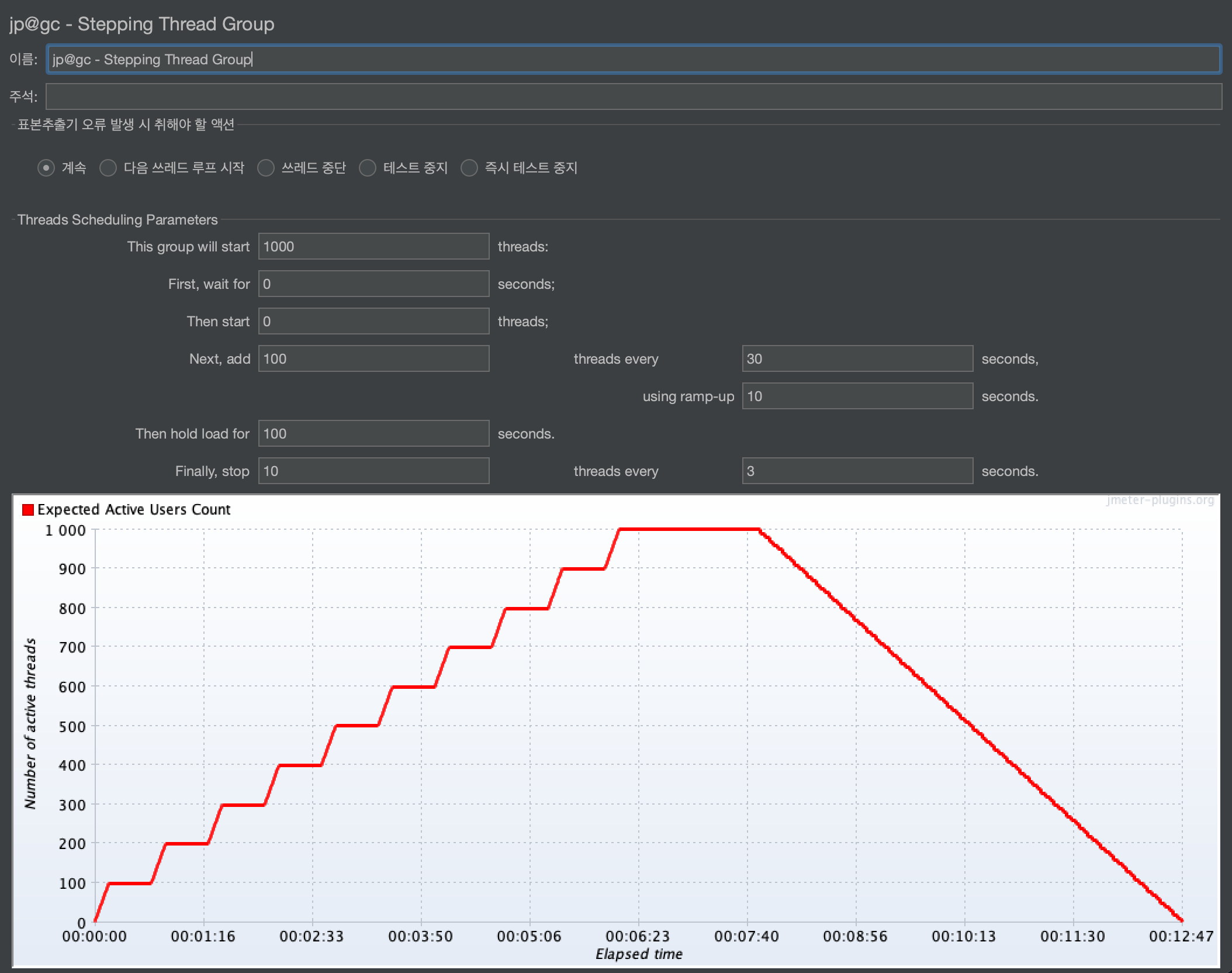Viewport: 1232px width, 973px height.
Task: Choose the 쓰레드 중단 radio option
Action: (266, 168)
